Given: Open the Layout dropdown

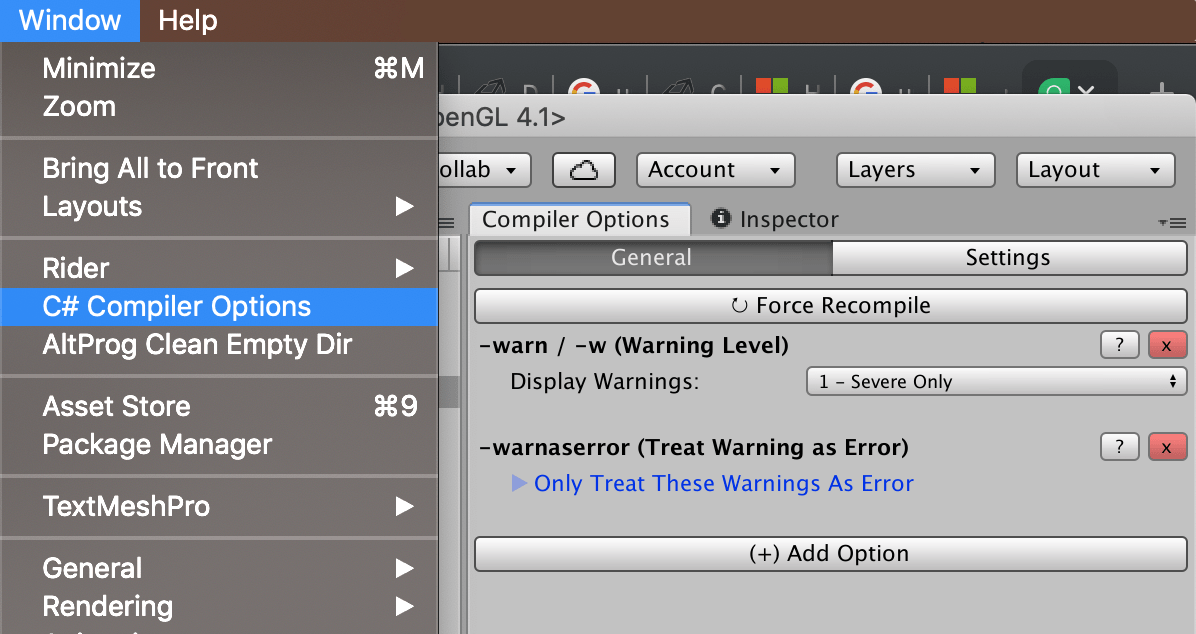Looking at the screenshot, I should point(1094,170).
